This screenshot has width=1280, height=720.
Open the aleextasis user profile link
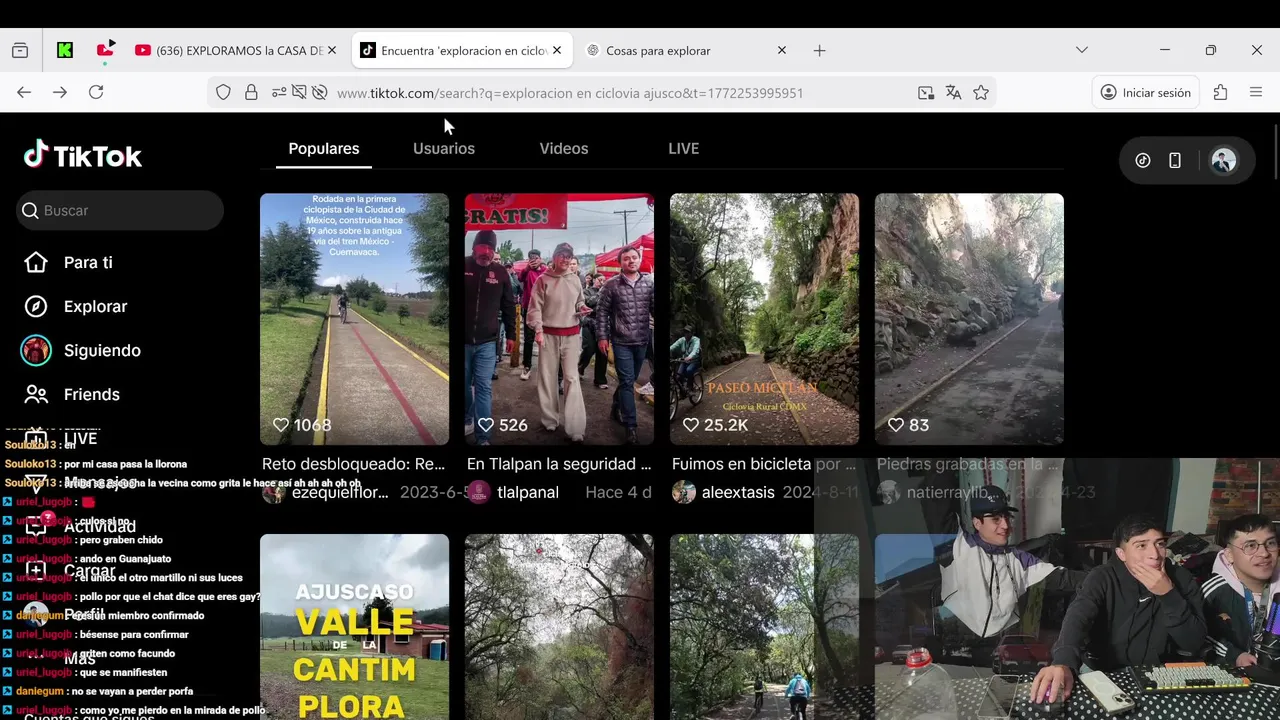[738, 492]
